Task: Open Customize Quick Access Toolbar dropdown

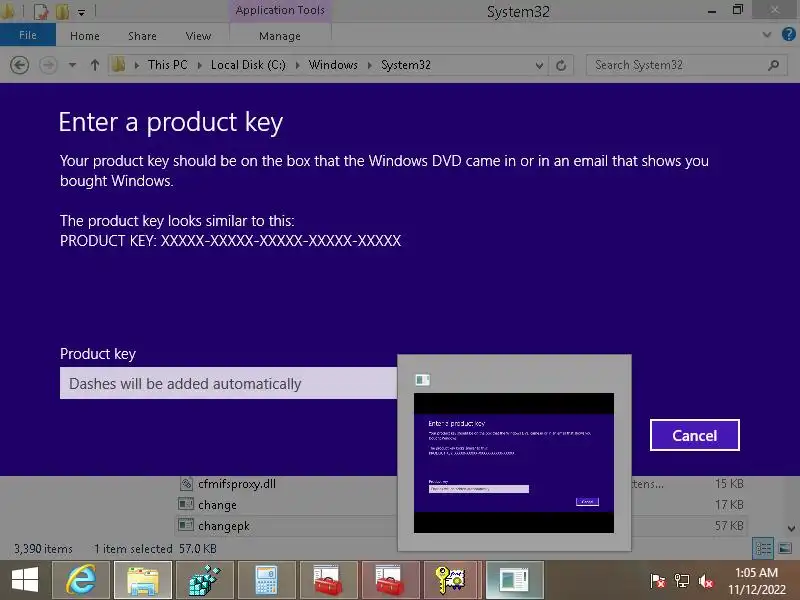Action: 82,12
